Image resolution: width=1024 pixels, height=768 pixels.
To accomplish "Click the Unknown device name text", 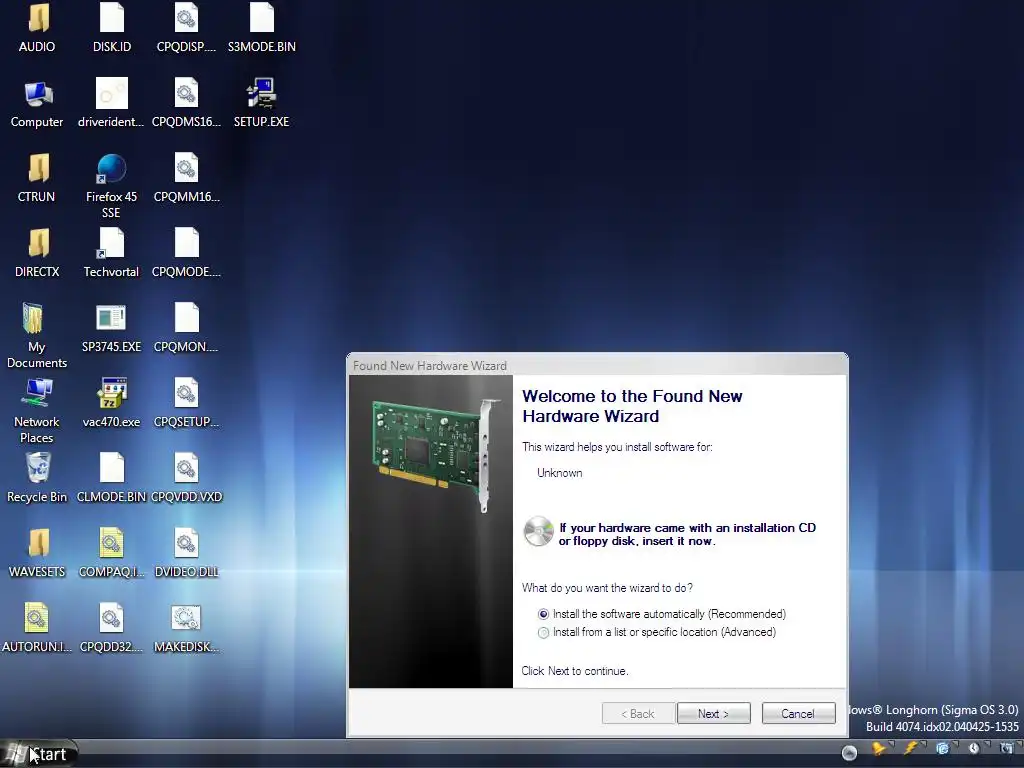I will coord(560,473).
